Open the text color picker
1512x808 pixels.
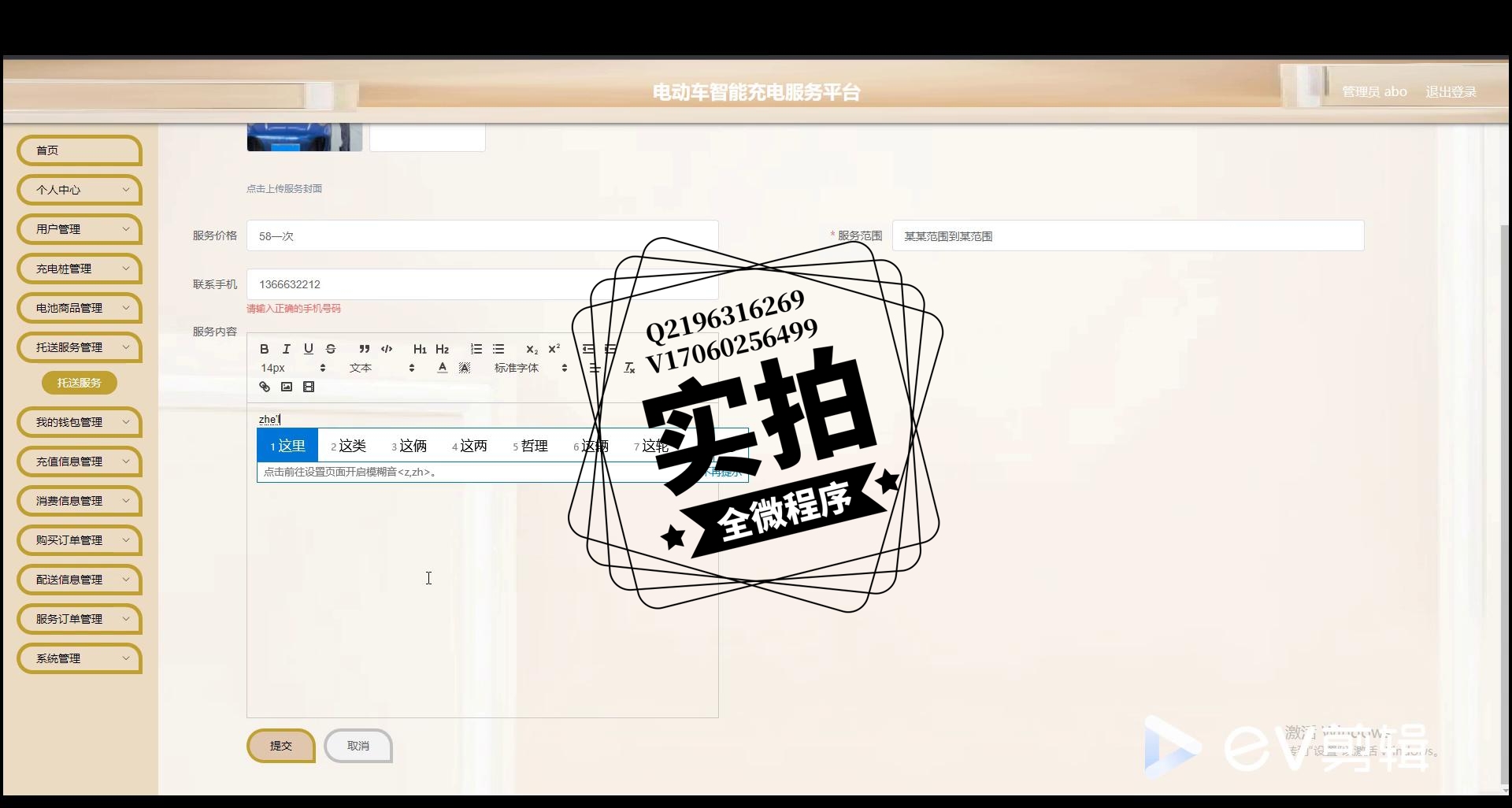pos(443,368)
